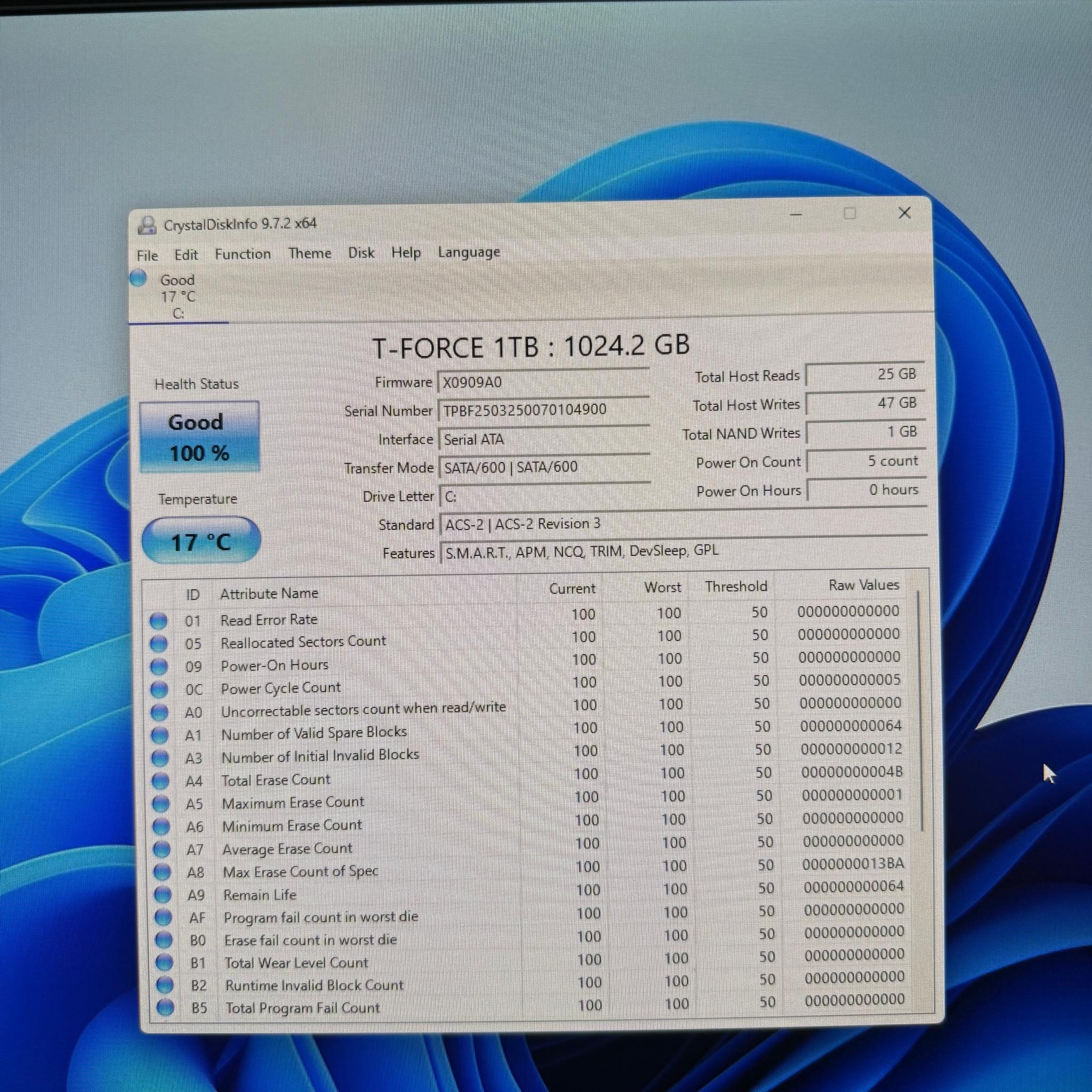Open the Disk menu
This screenshot has width=1092, height=1092.
[x=360, y=253]
